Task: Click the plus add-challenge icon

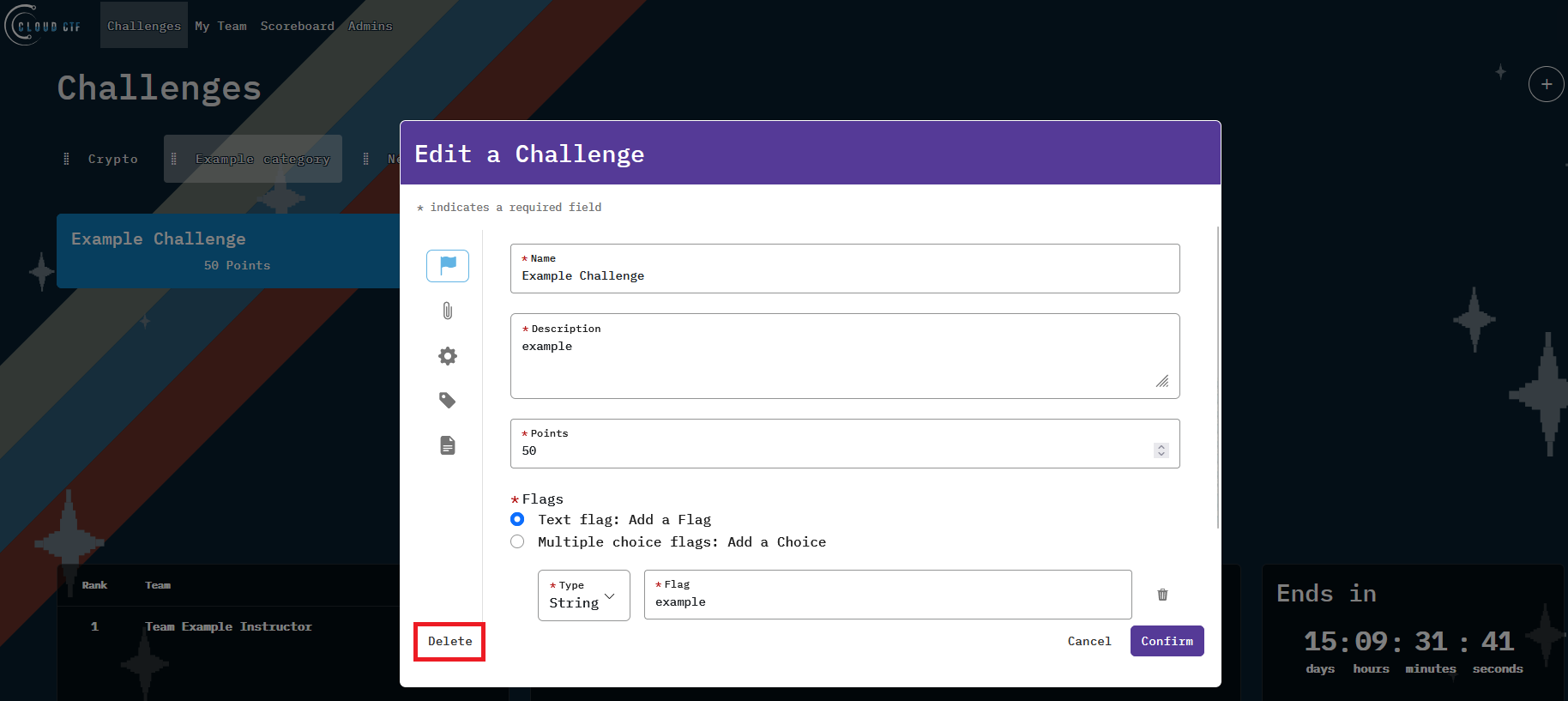Action: click(x=1547, y=84)
